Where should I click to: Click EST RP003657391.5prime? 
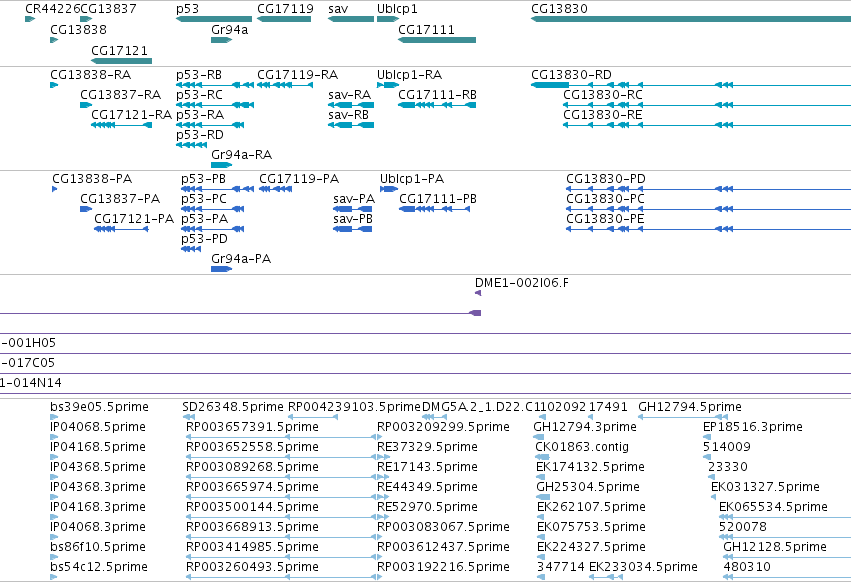[x=252, y=427]
